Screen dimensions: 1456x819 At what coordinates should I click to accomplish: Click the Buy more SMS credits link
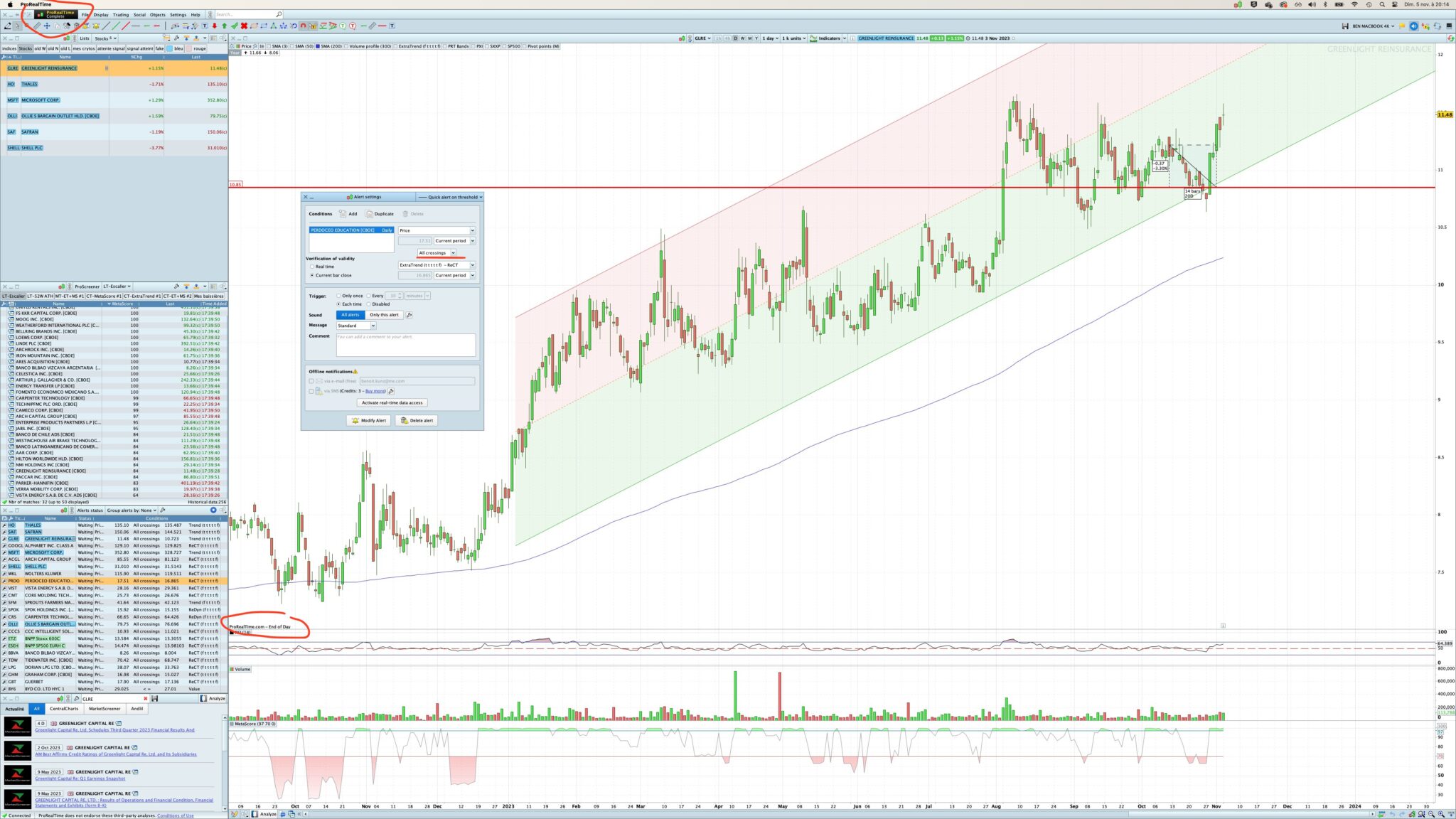(375, 391)
